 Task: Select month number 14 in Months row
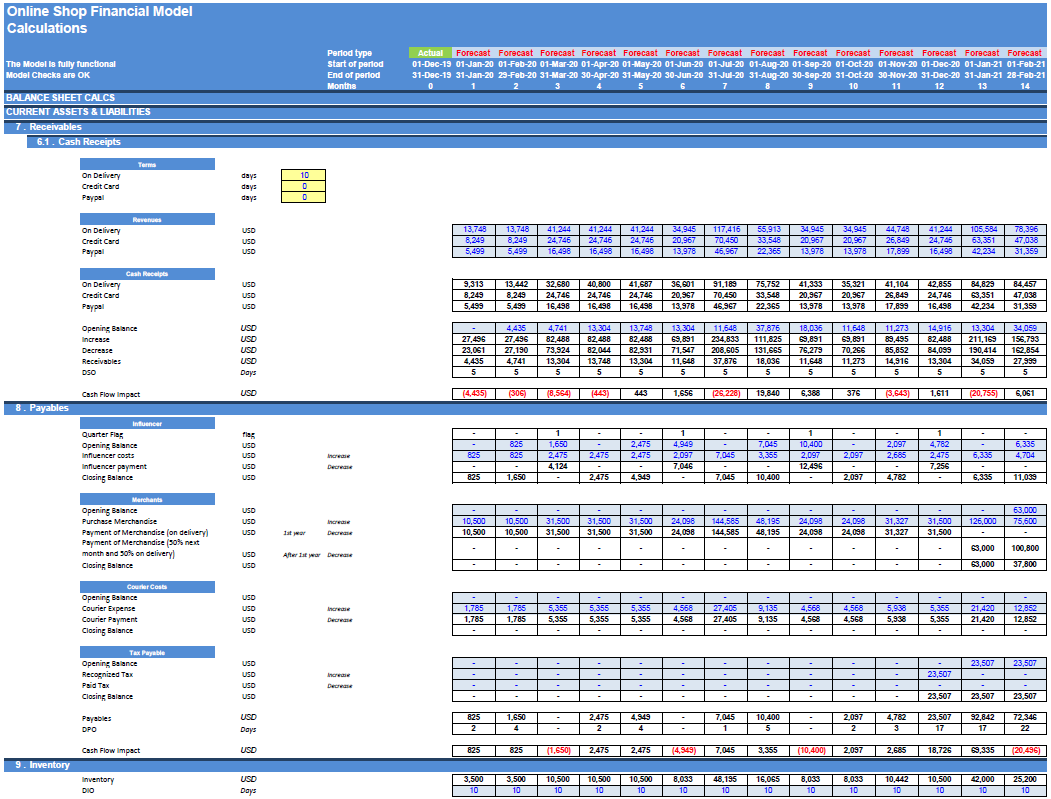[x=1025, y=86]
